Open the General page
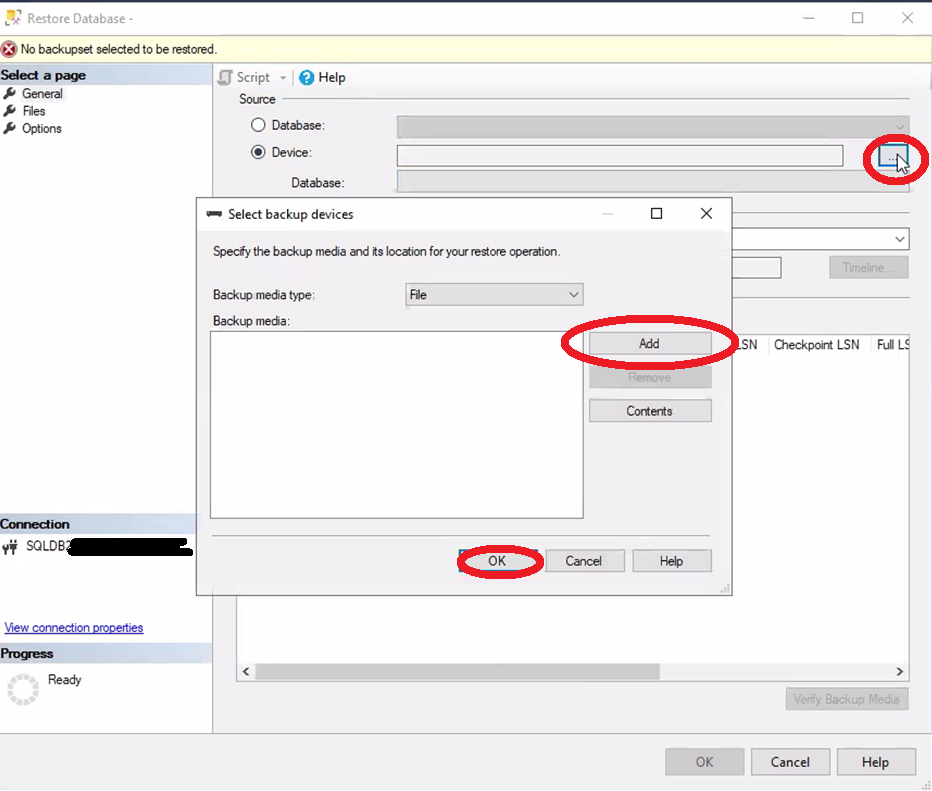The width and height of the screenshot is (932, 791). coord(42,94)
